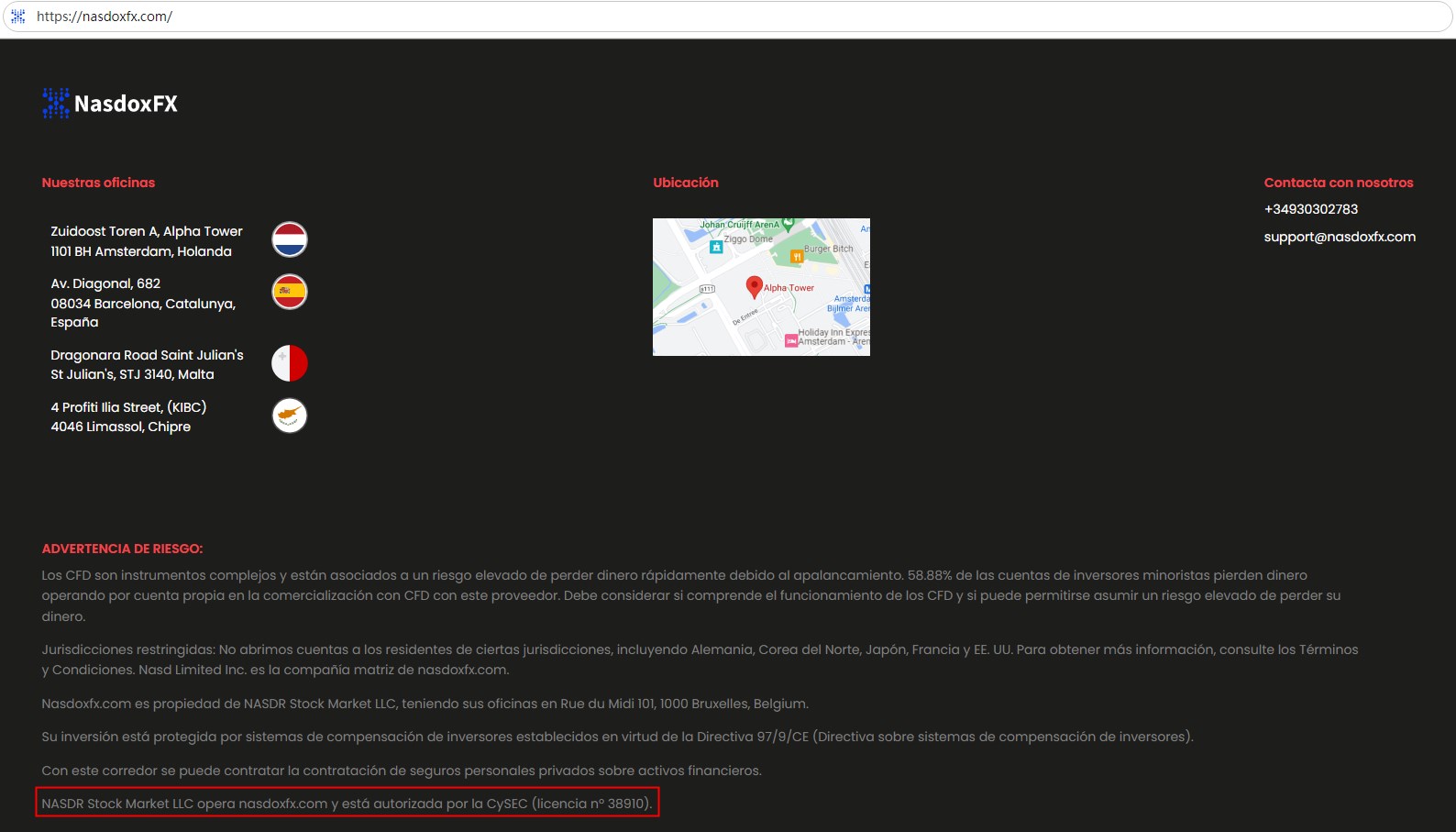Click the Spain flag icon
The height and width of the screenshot is (832, 1456).
click(290, 292)
